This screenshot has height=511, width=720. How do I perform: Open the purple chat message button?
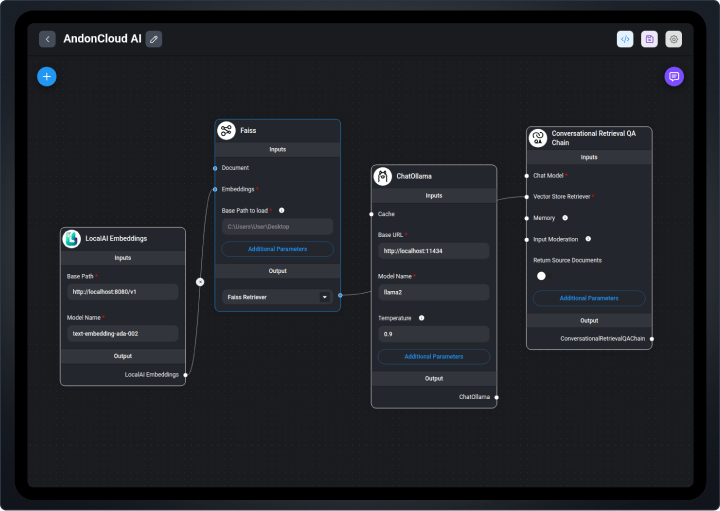tap(674, 76)
